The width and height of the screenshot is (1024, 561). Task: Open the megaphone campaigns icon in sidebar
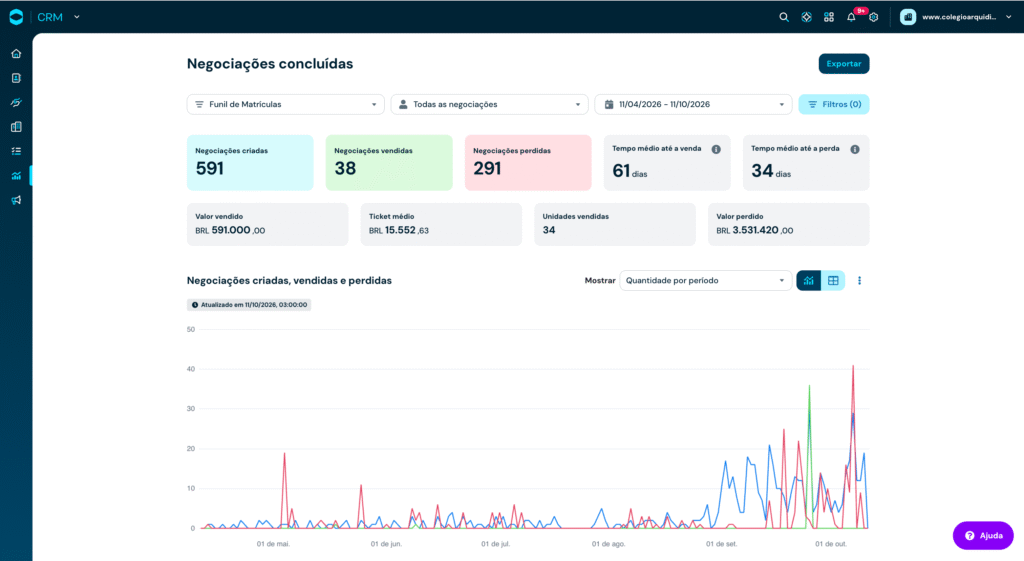(16, 200)
